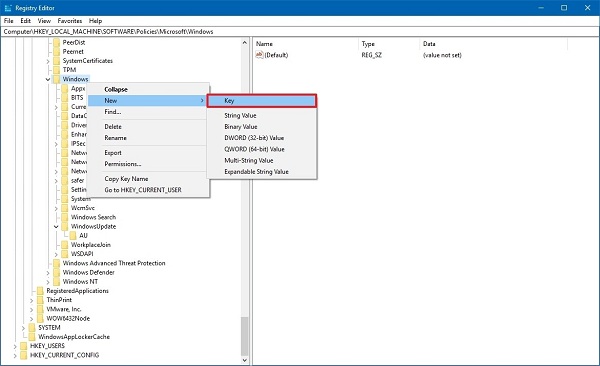Click the registry path address bar
This screenshot has width=600, height=366.
[x=300, y=32]
